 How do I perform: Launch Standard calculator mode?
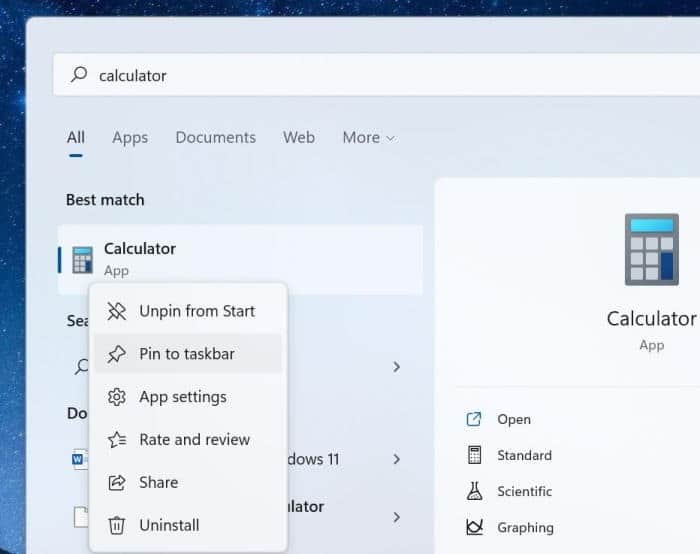click(x=525, y=455)
